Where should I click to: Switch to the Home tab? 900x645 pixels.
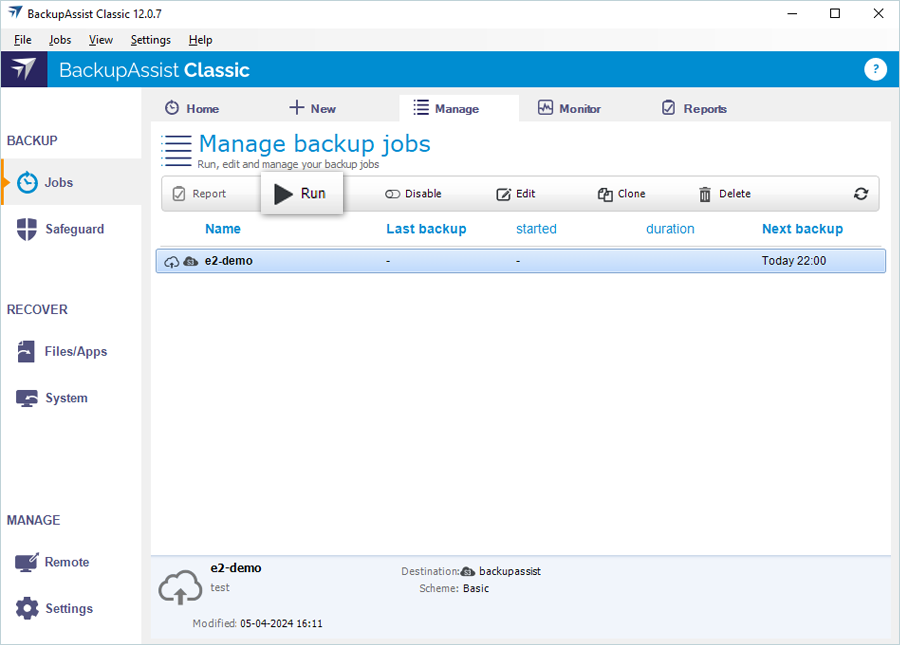pyautogui.click(x=192, y=108)
